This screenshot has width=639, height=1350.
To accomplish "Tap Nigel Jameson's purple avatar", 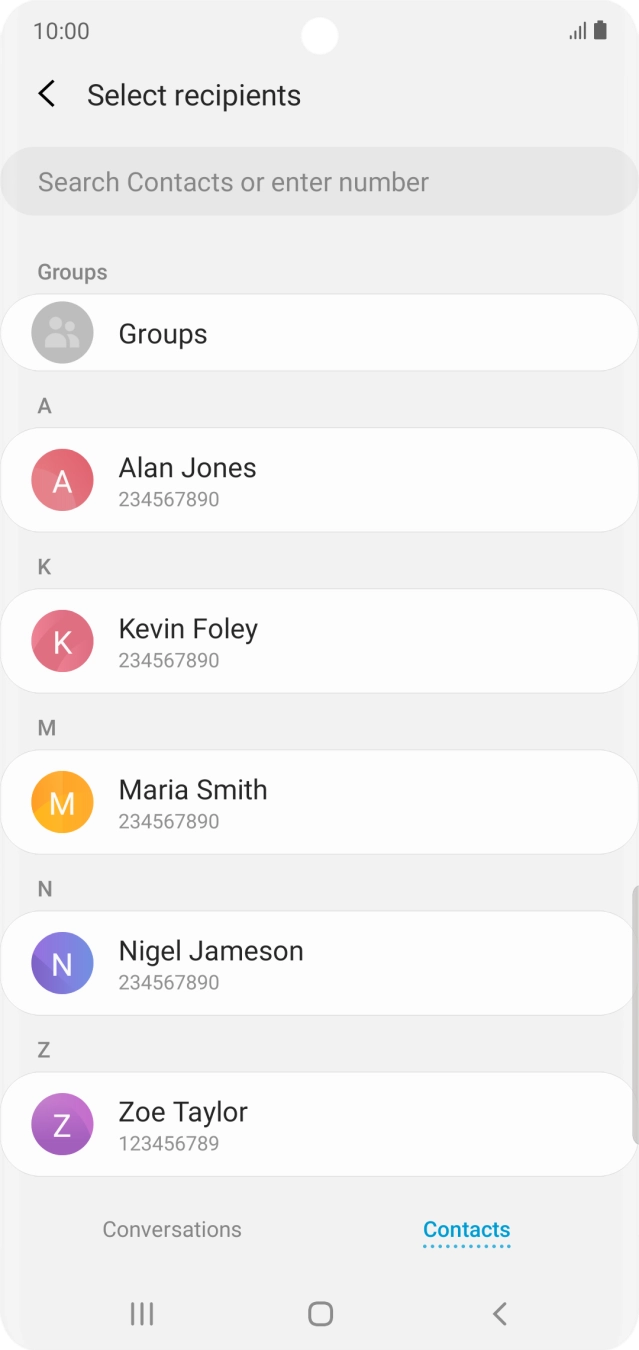I will (61, 963).
